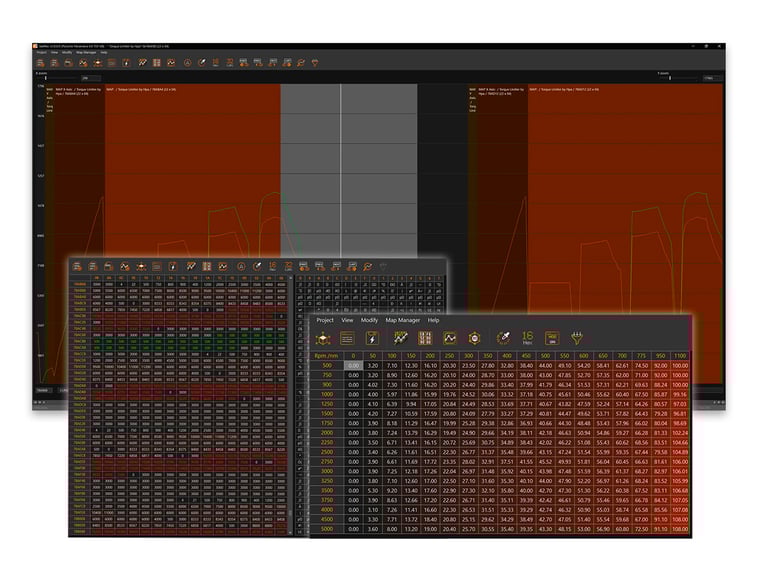Image resolution: width=768 pixels, height=567 pixels.
Task: Click the 32 bit icon in the middle hex window toolbar
Action: click(288, 266)
